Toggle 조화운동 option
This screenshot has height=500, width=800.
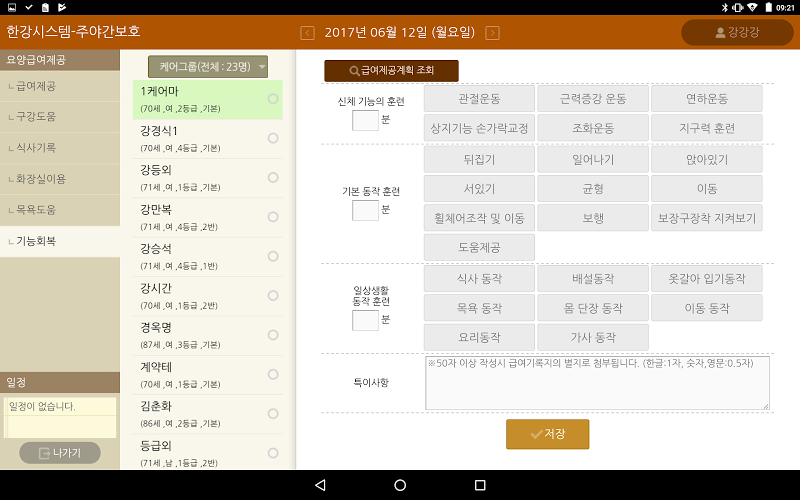593,128
